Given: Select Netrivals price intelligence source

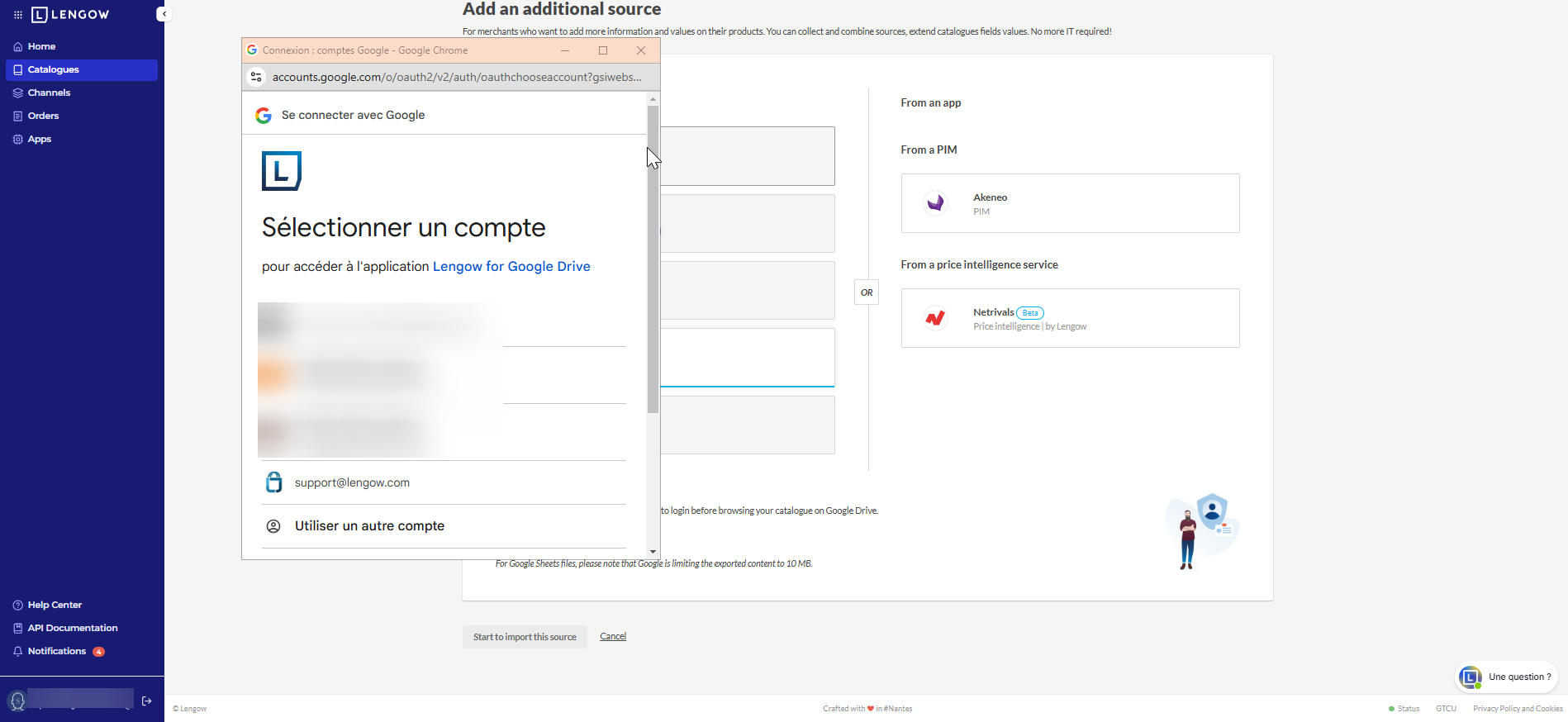Looking at the screenshot, I should (x=1070, y=318).
